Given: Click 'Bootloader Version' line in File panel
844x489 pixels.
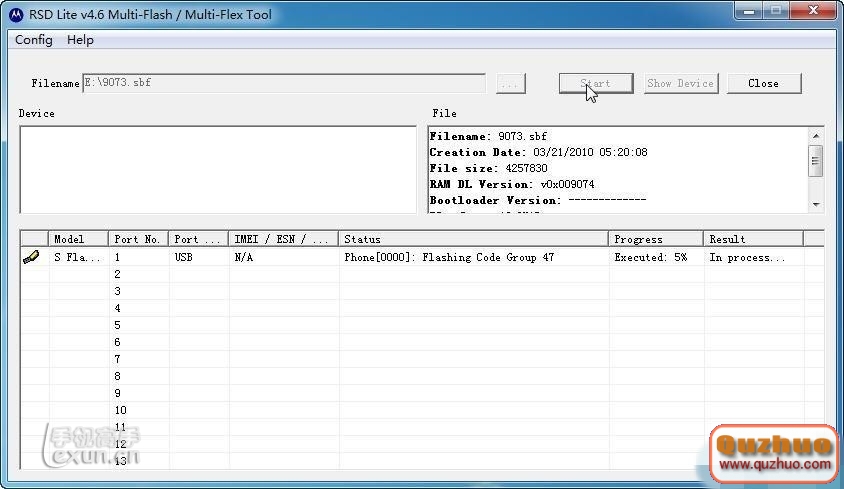Looking at the screenshot, I should tap(538, 200).
